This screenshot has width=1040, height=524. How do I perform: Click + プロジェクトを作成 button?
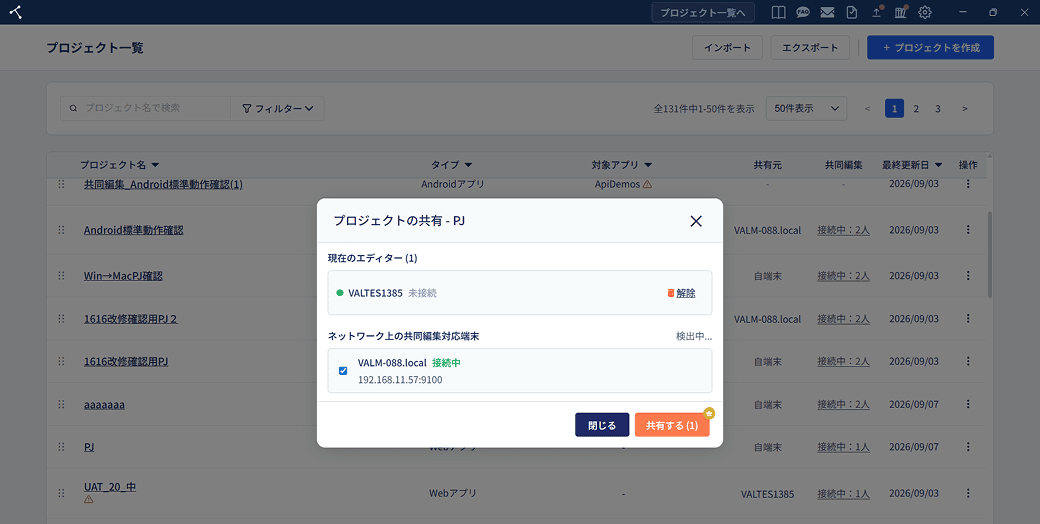[930, 48]
